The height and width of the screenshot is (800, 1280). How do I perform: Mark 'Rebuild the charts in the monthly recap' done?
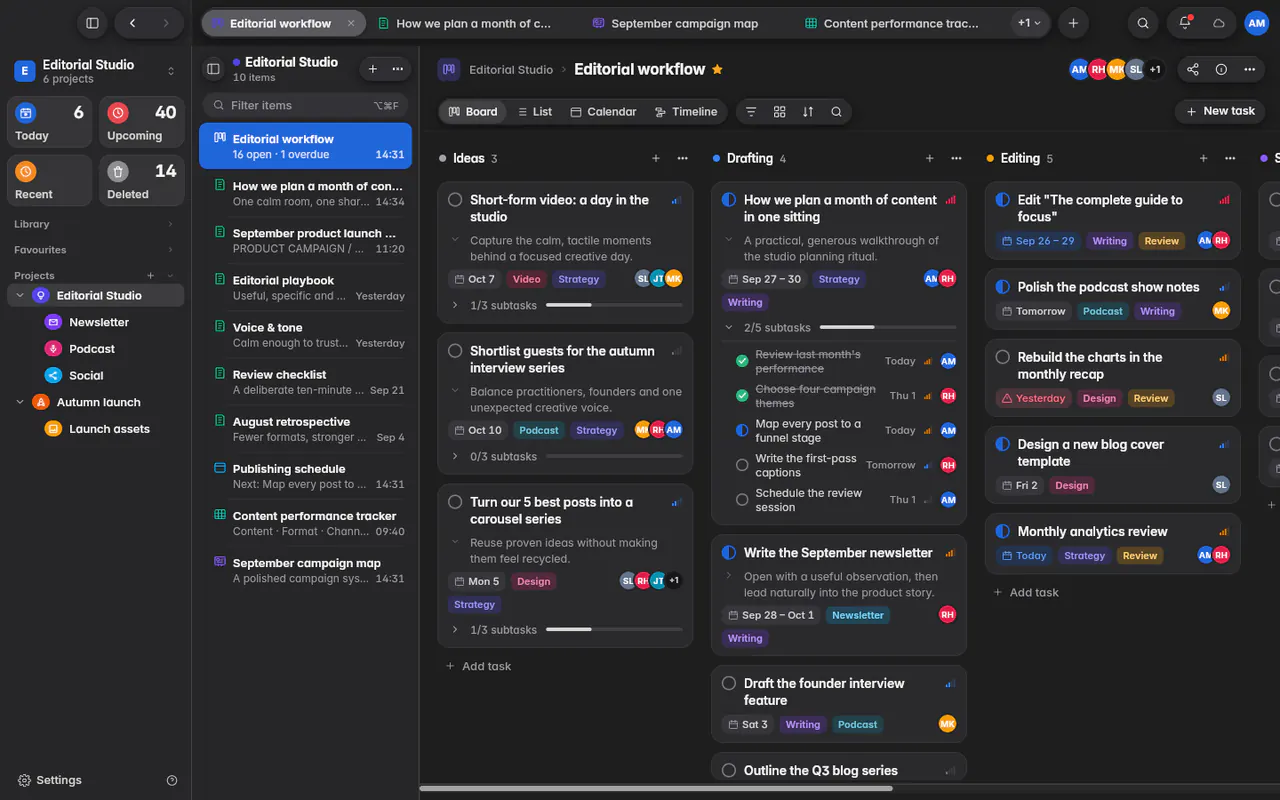pos(1003,357)
